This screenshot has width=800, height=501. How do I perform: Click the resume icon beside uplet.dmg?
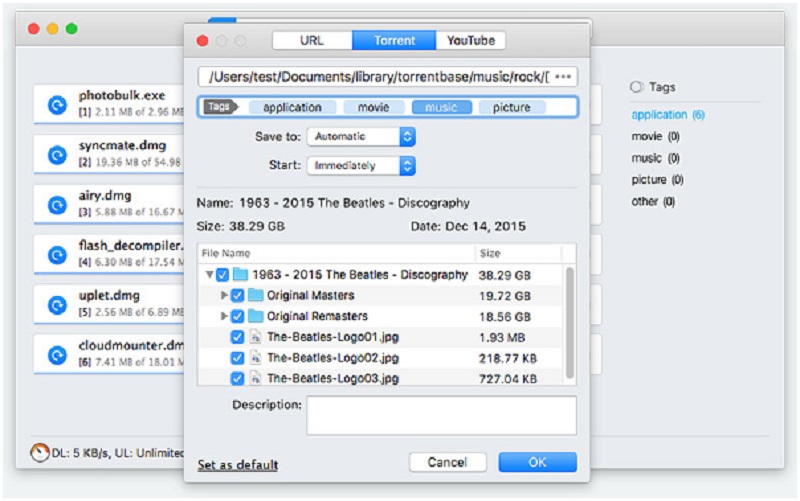[x=57, y=303]
